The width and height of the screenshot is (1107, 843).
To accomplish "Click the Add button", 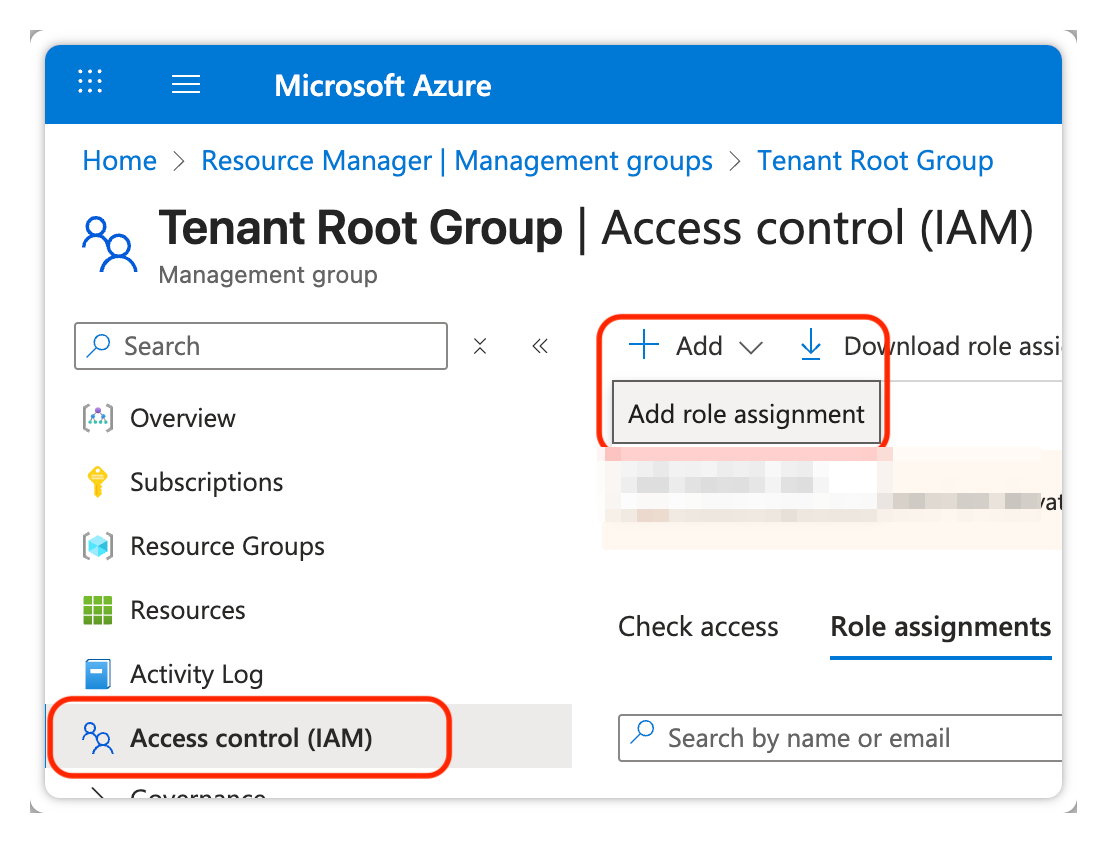I will [695, 346].
